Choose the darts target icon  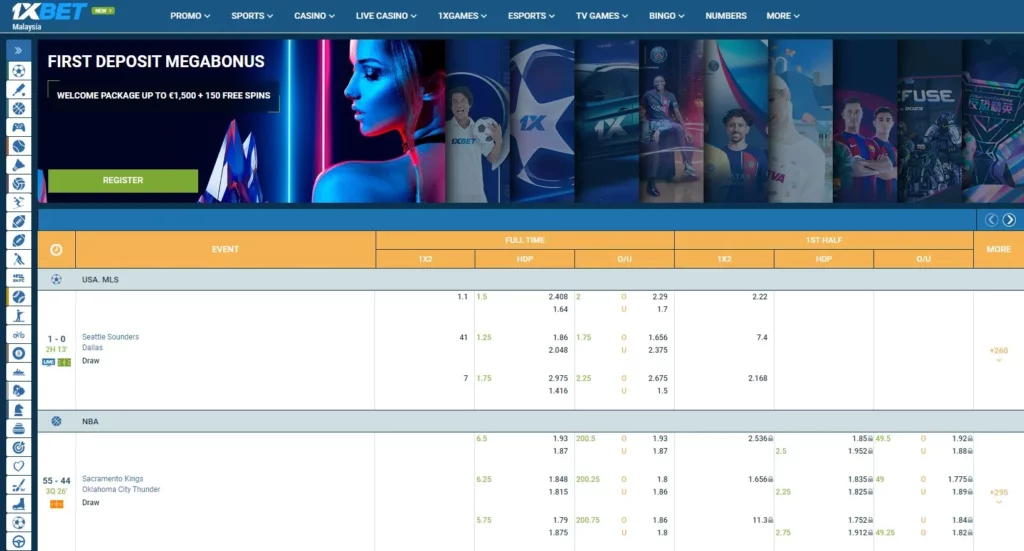click(18, 448)
